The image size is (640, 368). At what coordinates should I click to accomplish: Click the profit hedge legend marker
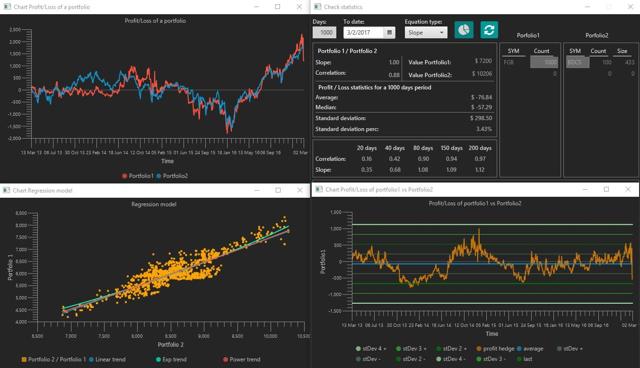(x=479, y=348)
